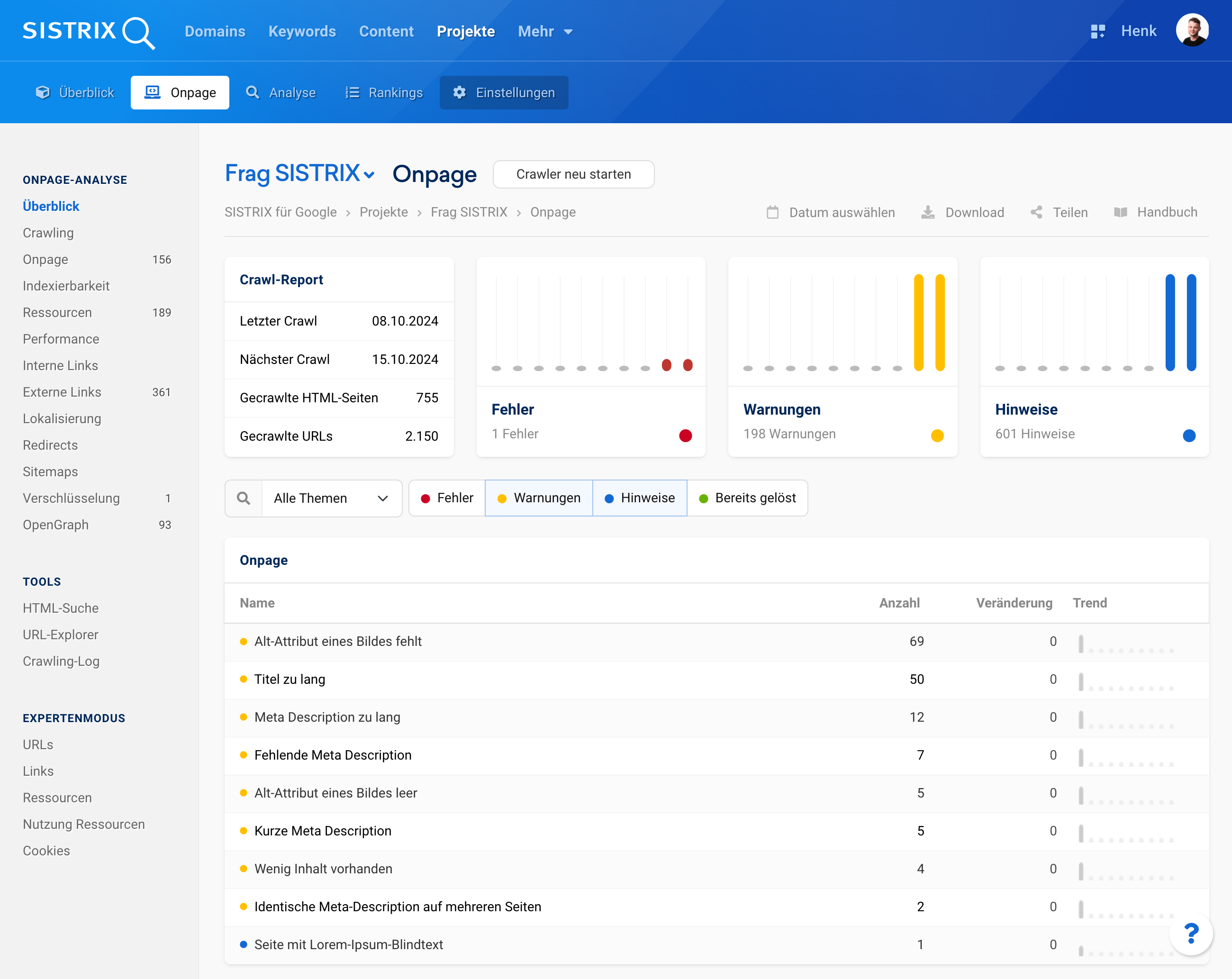The height and width of the screenshot is (979, 1232).
Task: Open OpenGraph in the sidebar
Action: tap(56, 525)
